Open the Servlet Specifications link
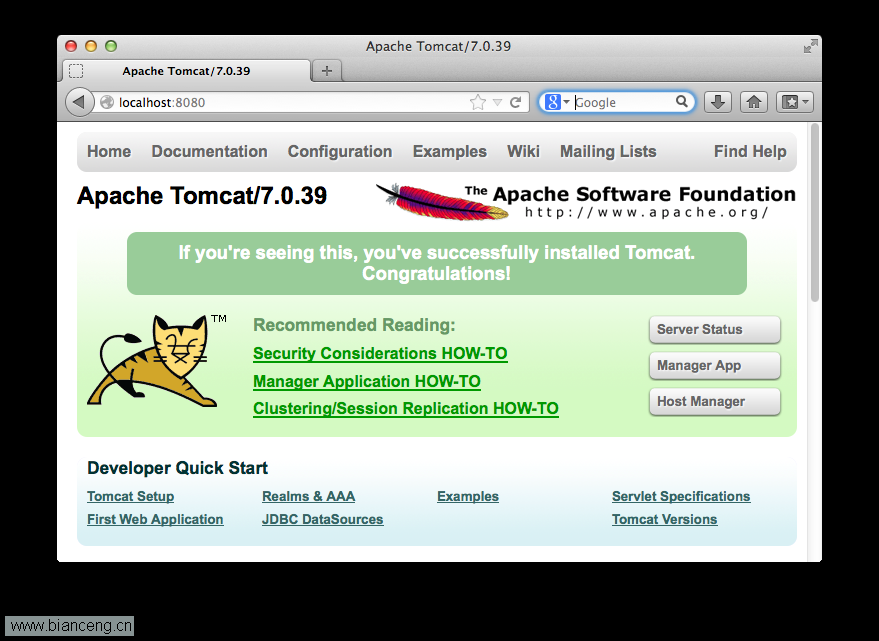 click(x=681, y=496)
